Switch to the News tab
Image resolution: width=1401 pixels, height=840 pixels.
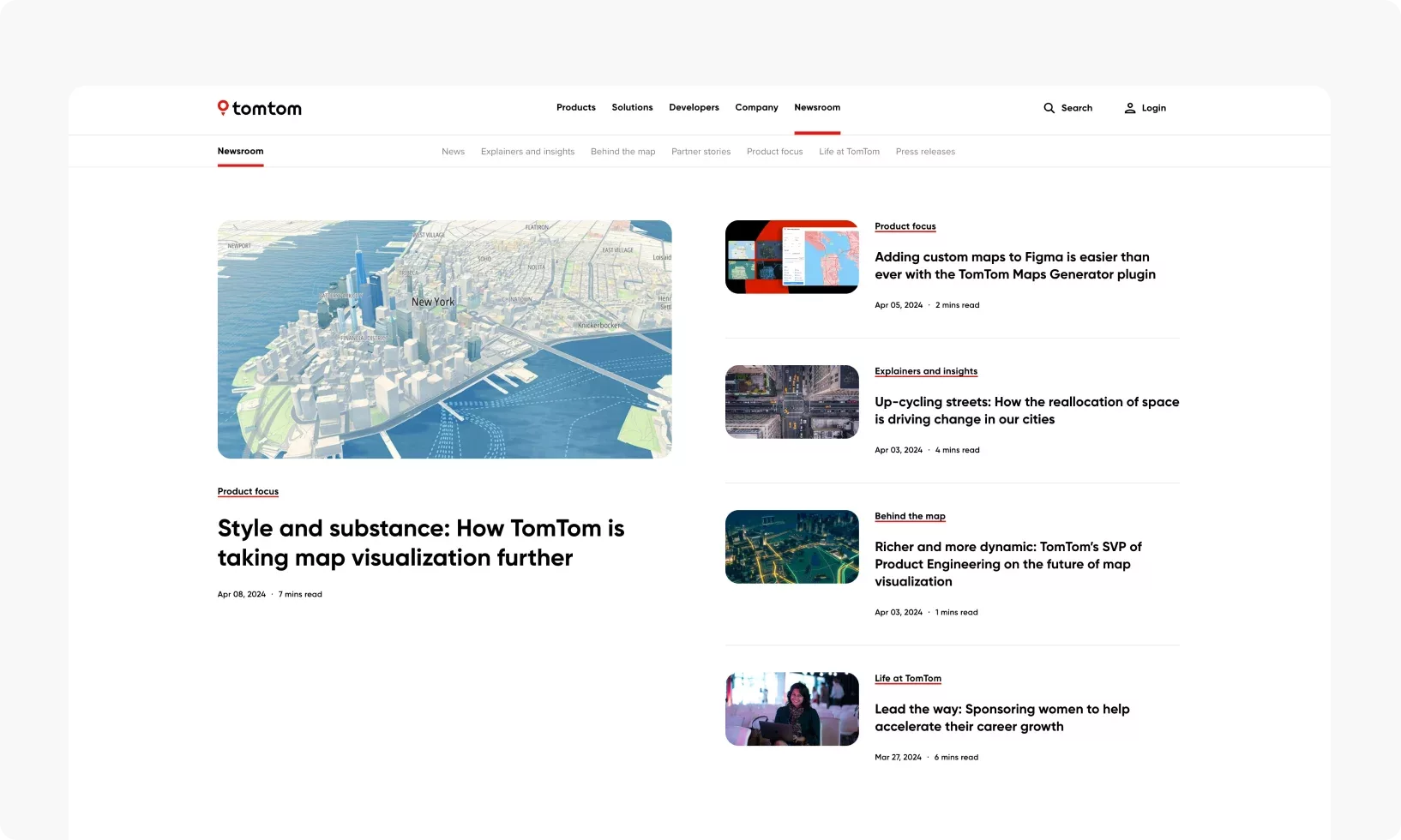point(453,152)
